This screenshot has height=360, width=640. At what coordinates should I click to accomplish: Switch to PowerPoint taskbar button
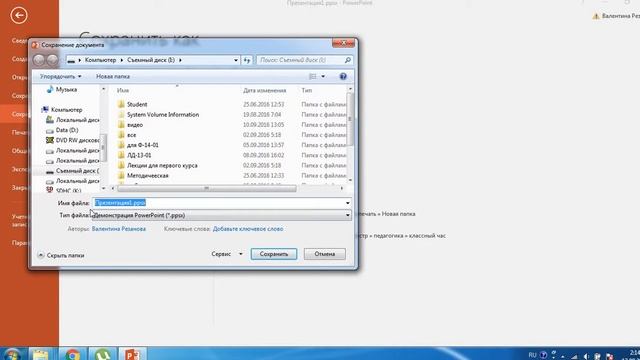pos(132,354)
